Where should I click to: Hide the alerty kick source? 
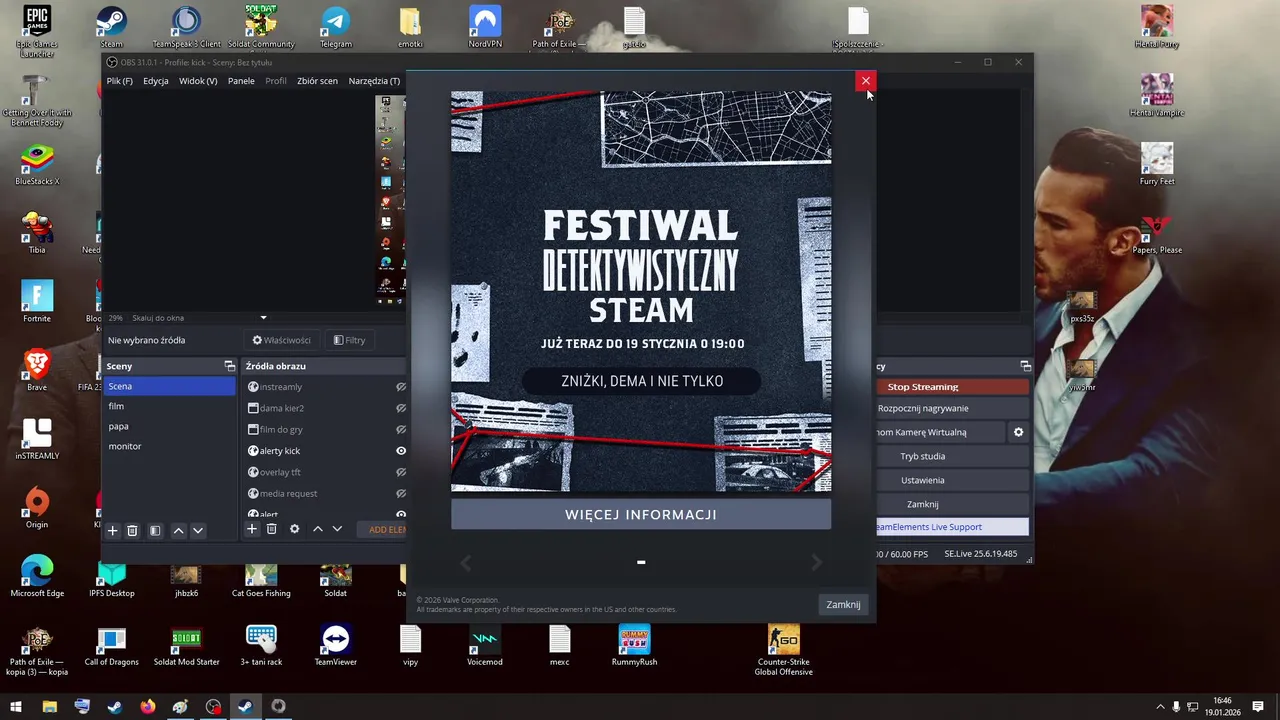pyautogui.click(x=400, y=451)
